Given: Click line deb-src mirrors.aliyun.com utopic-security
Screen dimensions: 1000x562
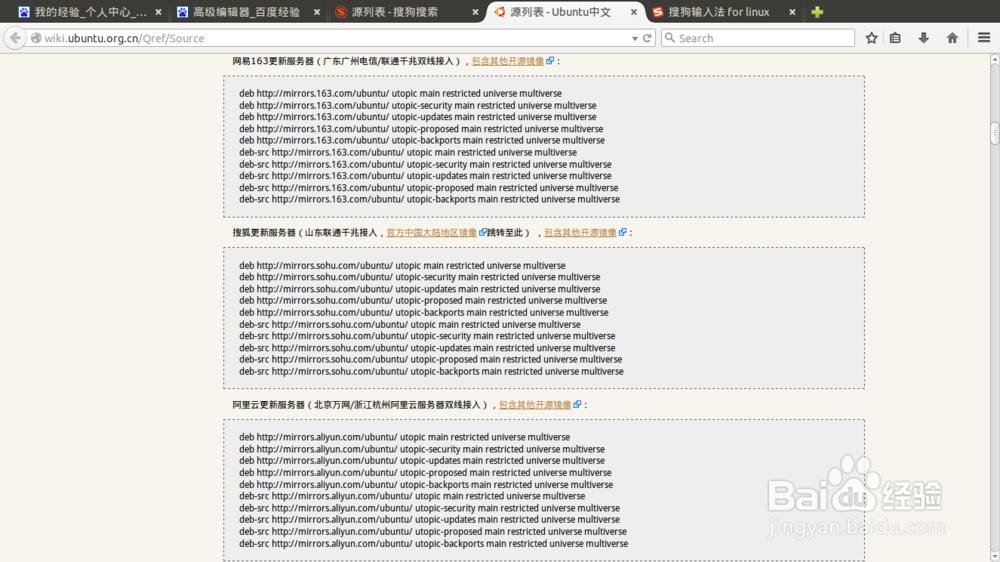Looking at the screenshot, I should point(429,508).
